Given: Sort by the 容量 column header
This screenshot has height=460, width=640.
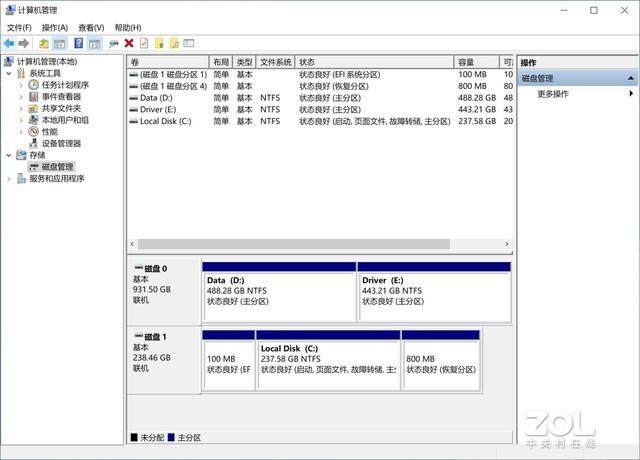Looking at the screenshot, I should tap(476, 62).
